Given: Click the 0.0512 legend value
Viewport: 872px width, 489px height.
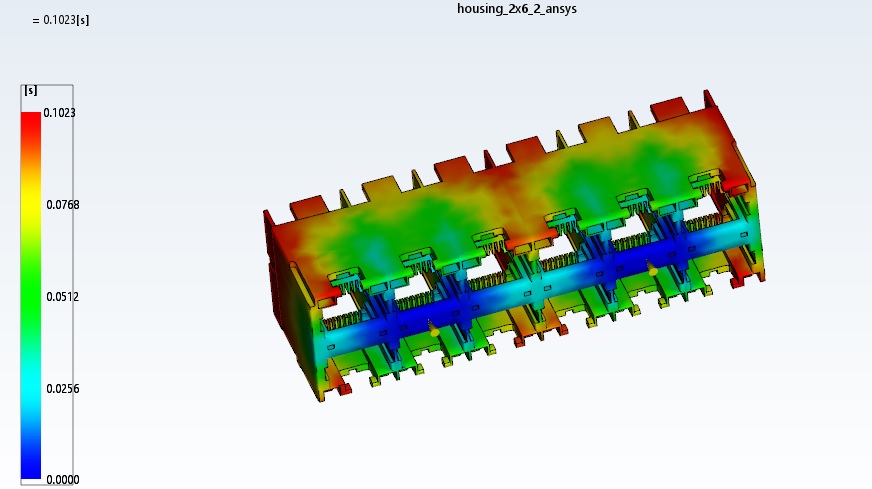Looking at the screenshot, I should pos(62,297).
